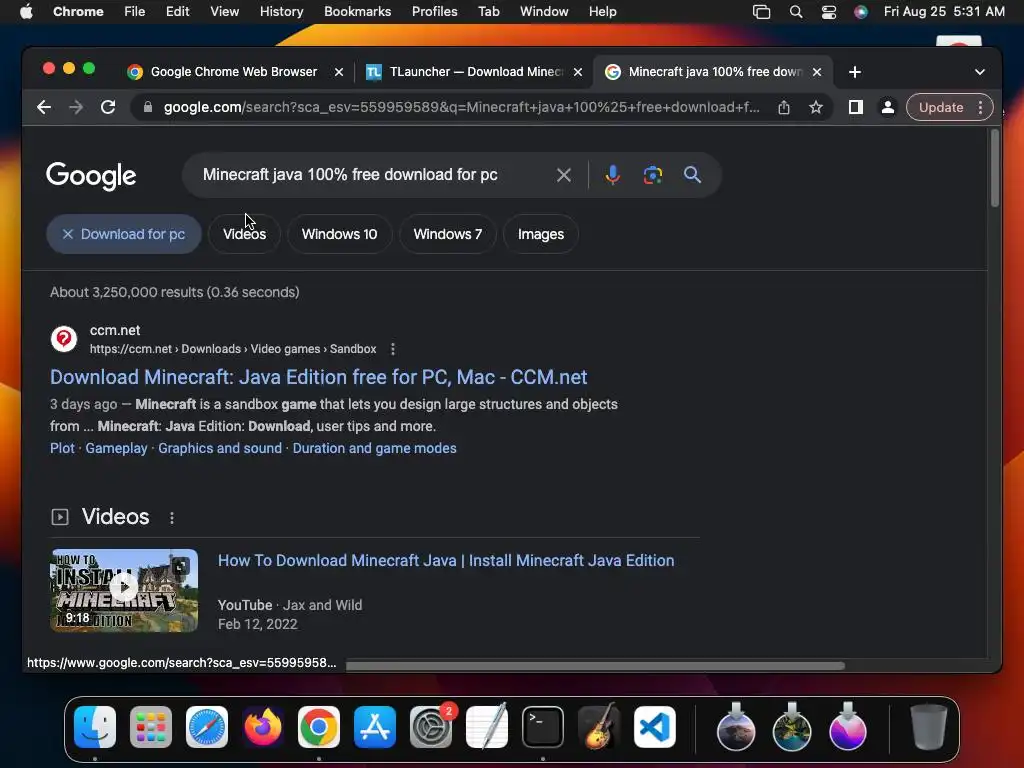Click the date and time in menu bar
This screenshot has height=768, width=1024.
(944, 12)
